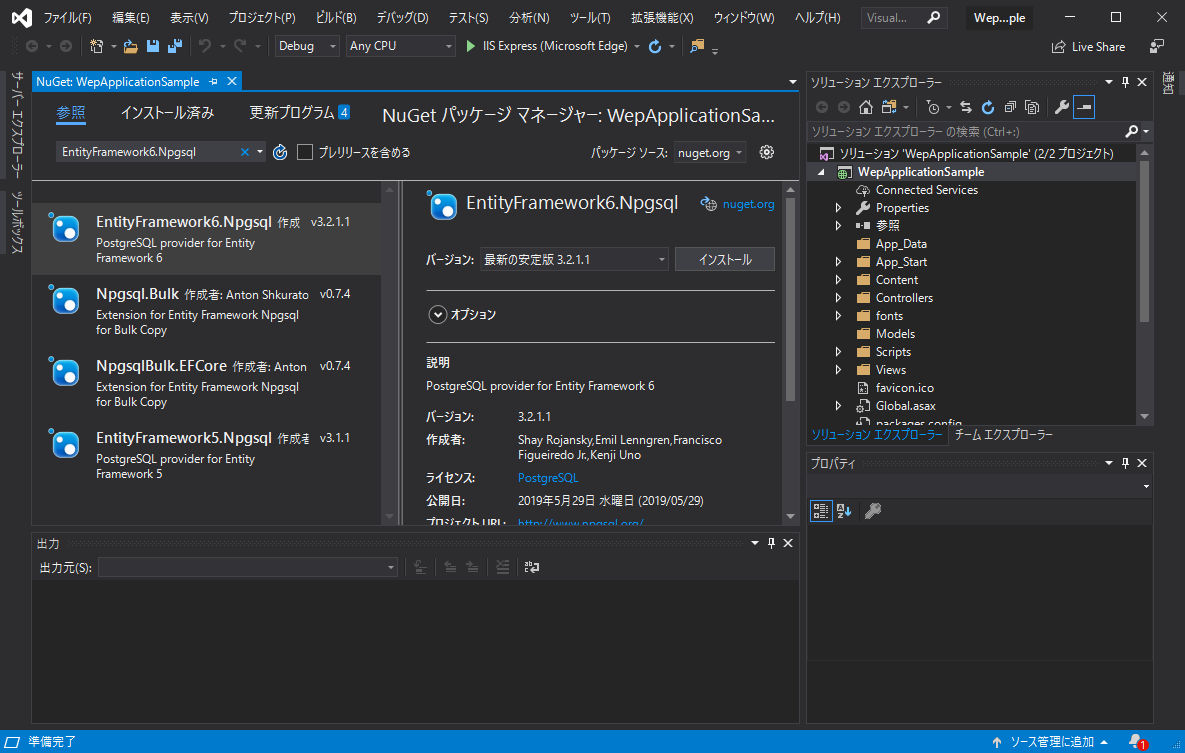
Task: Click the magnifier in the Visual Studio search box
Action: pyautogui.click(x=934, y=17)
